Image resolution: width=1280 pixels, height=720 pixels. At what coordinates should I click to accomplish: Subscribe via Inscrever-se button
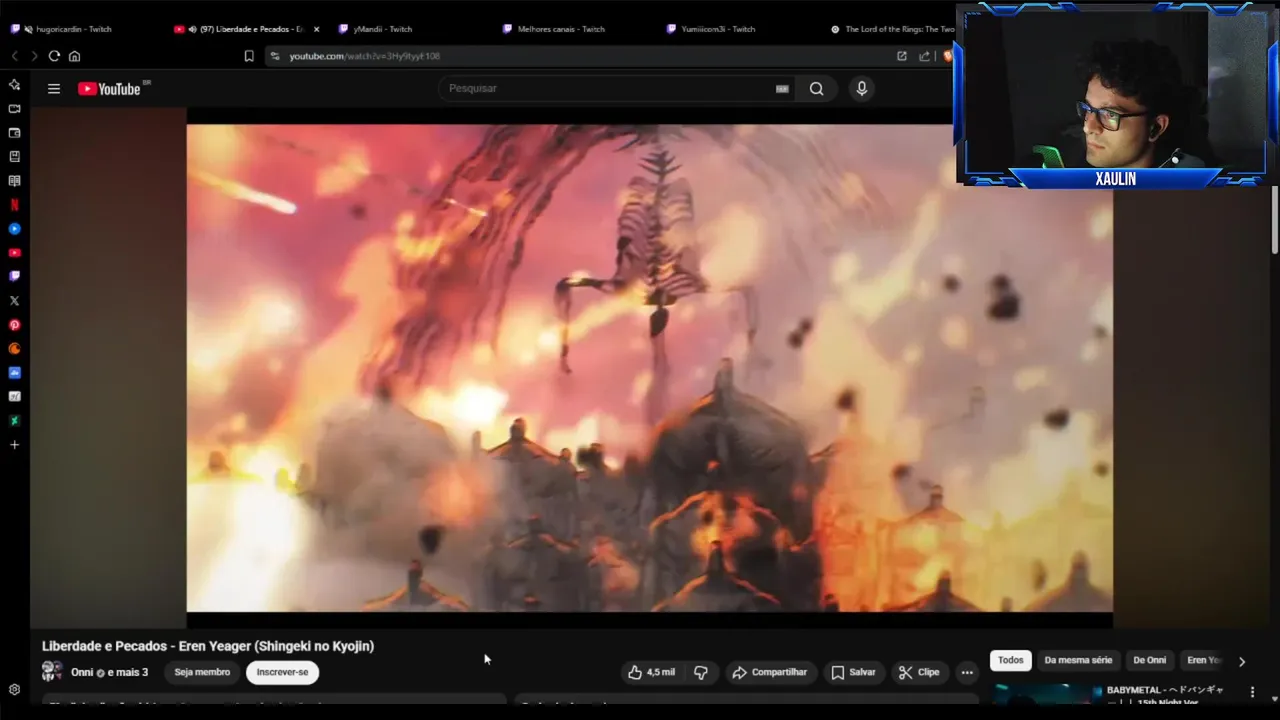tap(282, 673)
